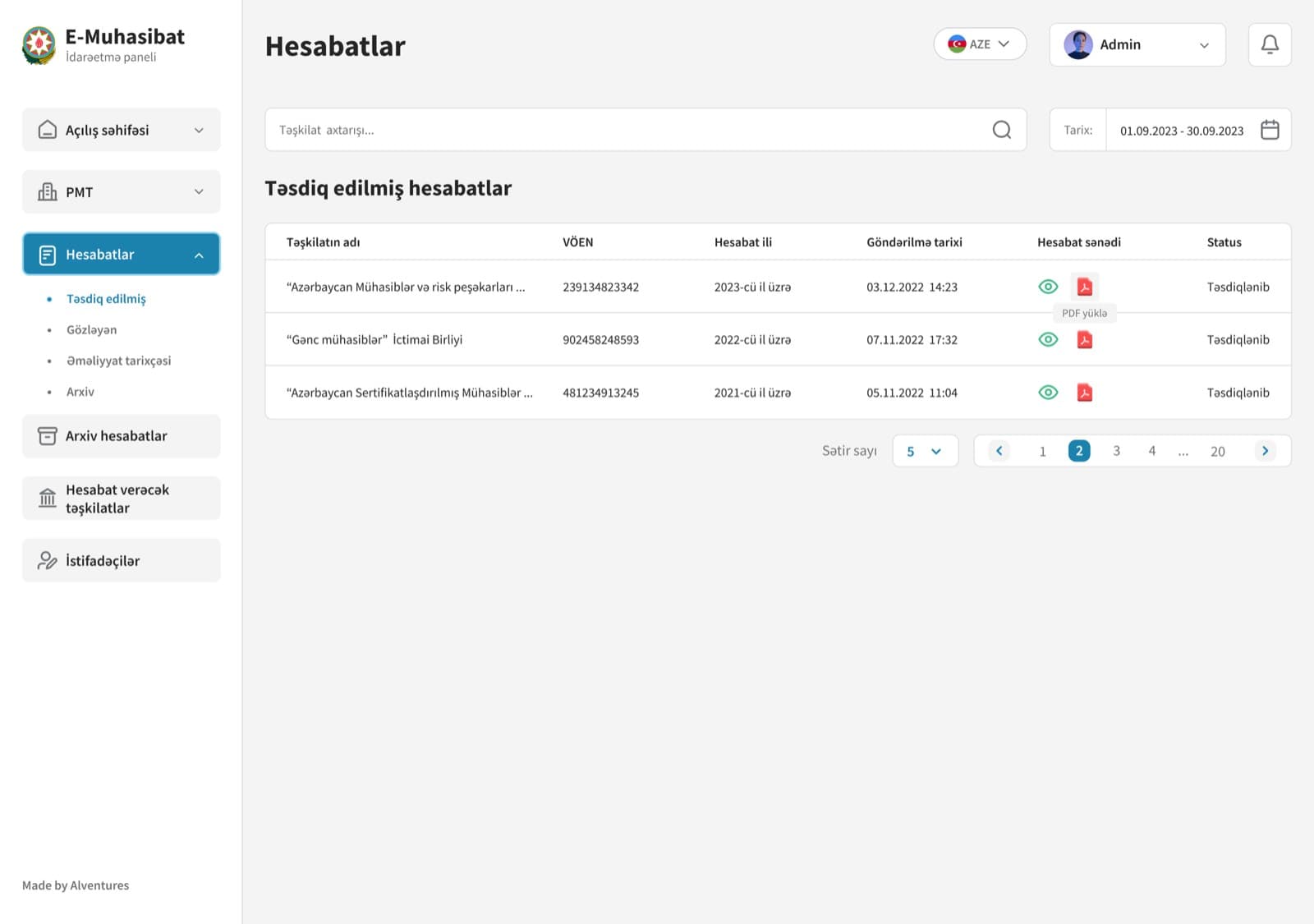The width and height of the screenshot is (1314, 924).
Task: Open the Sətir sayı rows dropdown
Action: coord(925,451)
